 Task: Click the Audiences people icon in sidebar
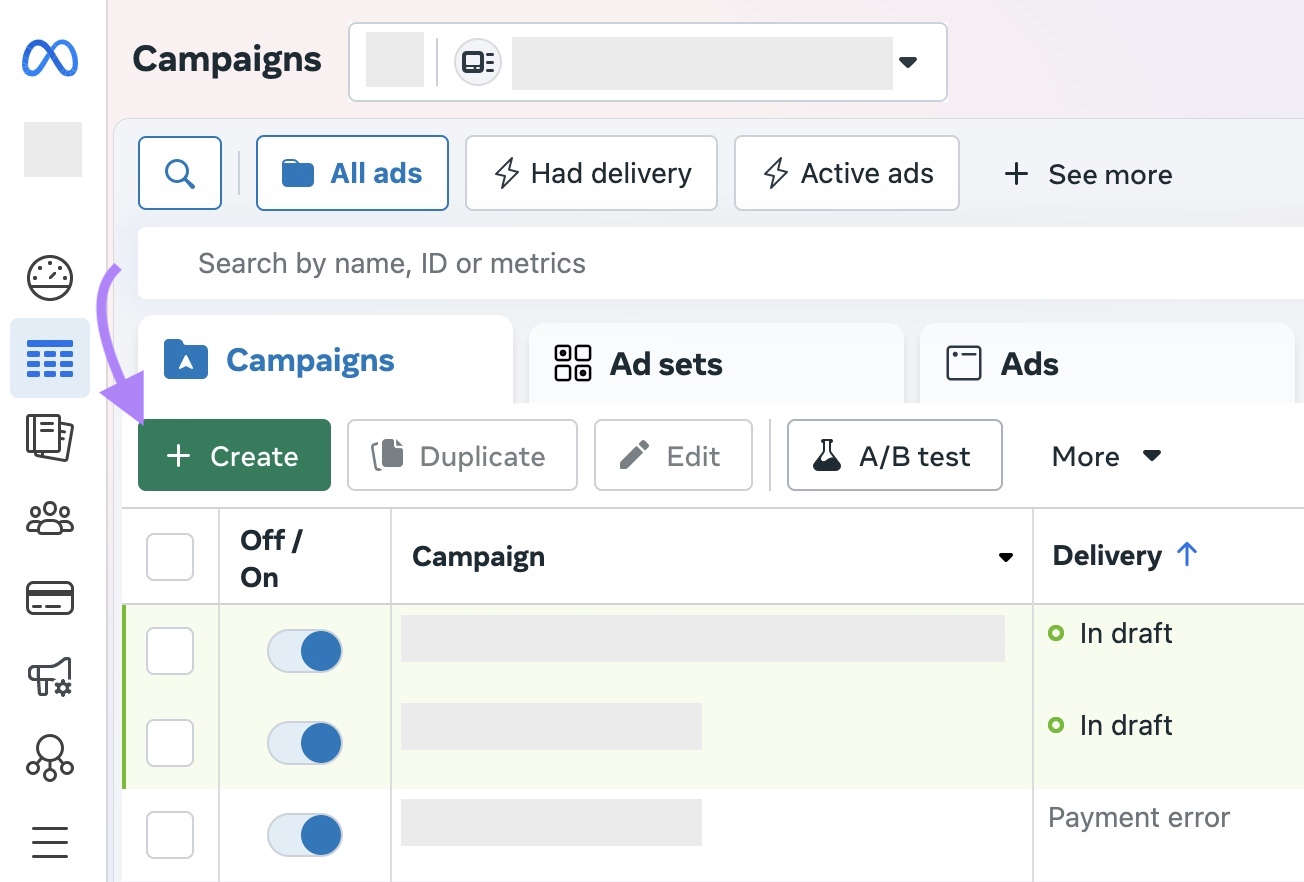50,518
